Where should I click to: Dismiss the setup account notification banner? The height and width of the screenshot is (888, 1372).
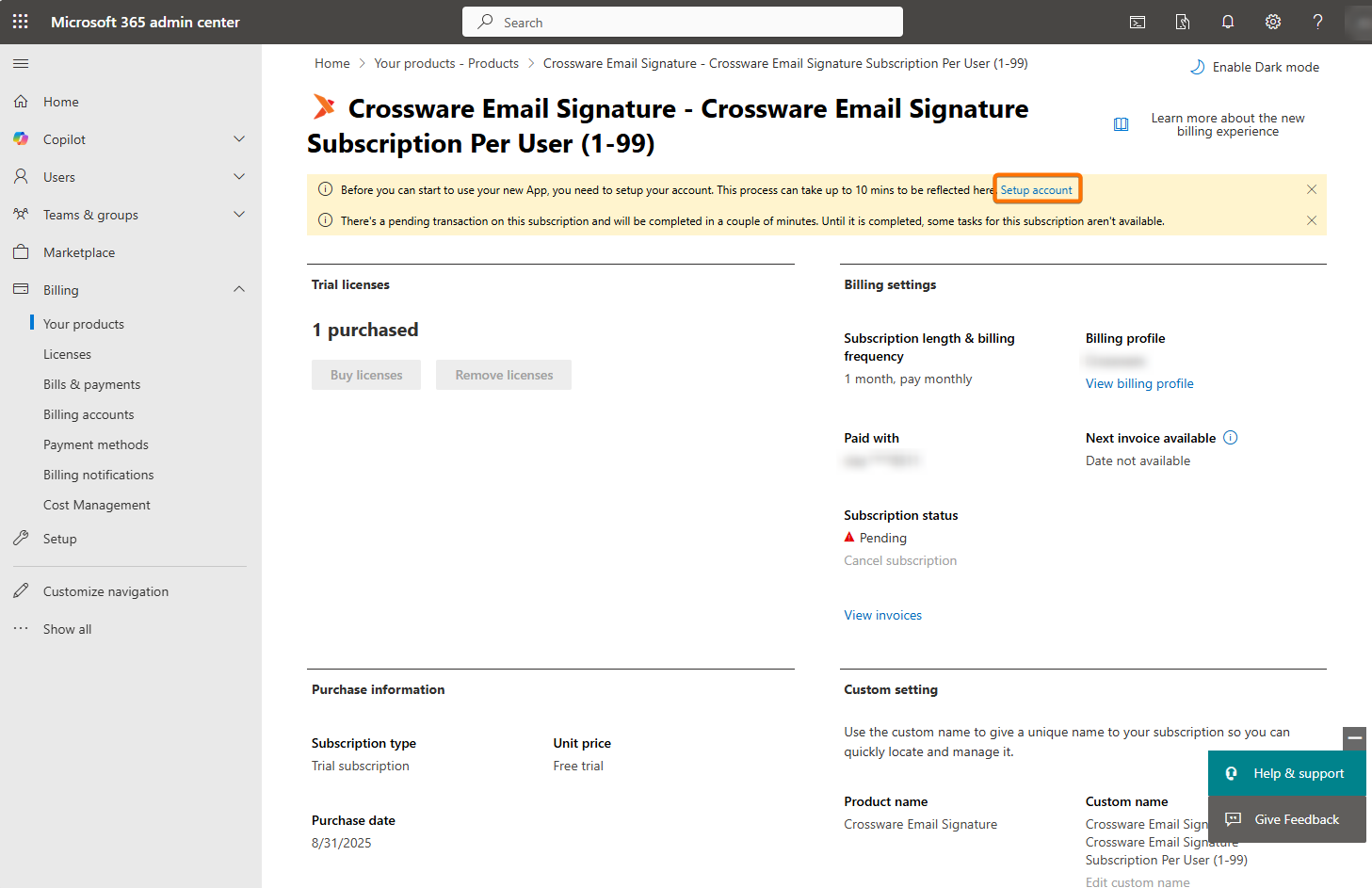(1312, 189)
